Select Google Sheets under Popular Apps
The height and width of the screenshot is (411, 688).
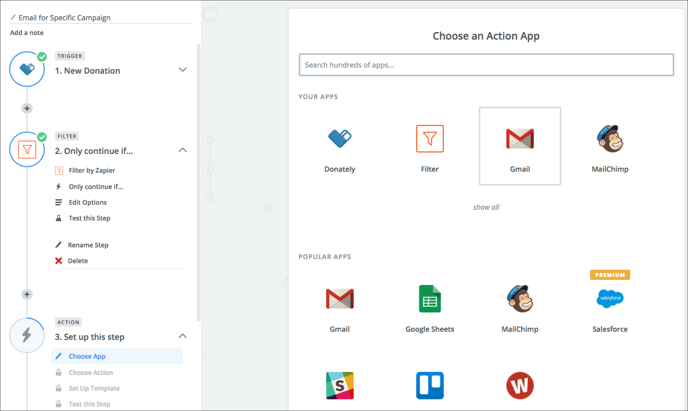coord(430,310)
